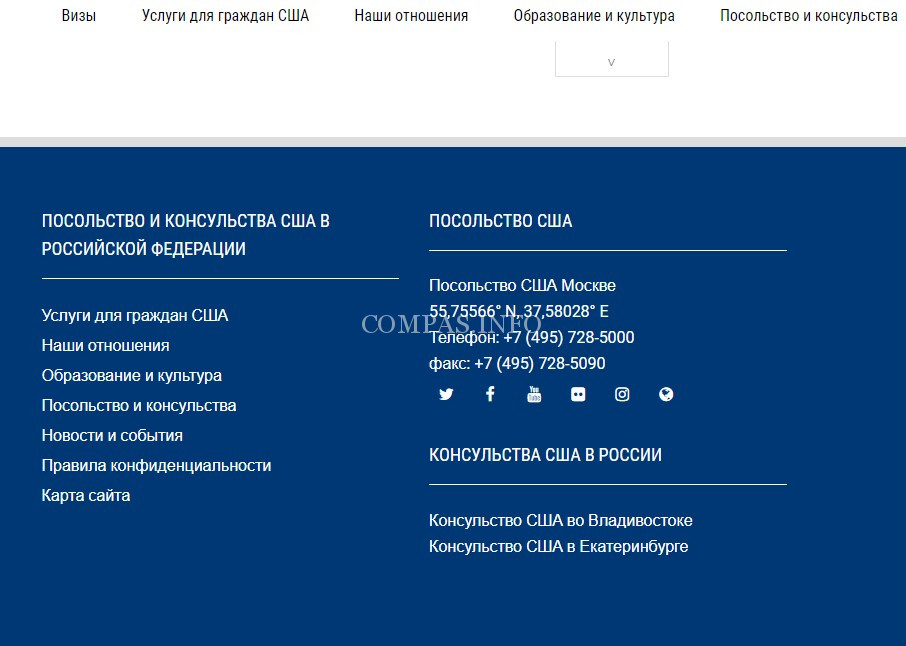Go to Новости и события

coord(112,436)
